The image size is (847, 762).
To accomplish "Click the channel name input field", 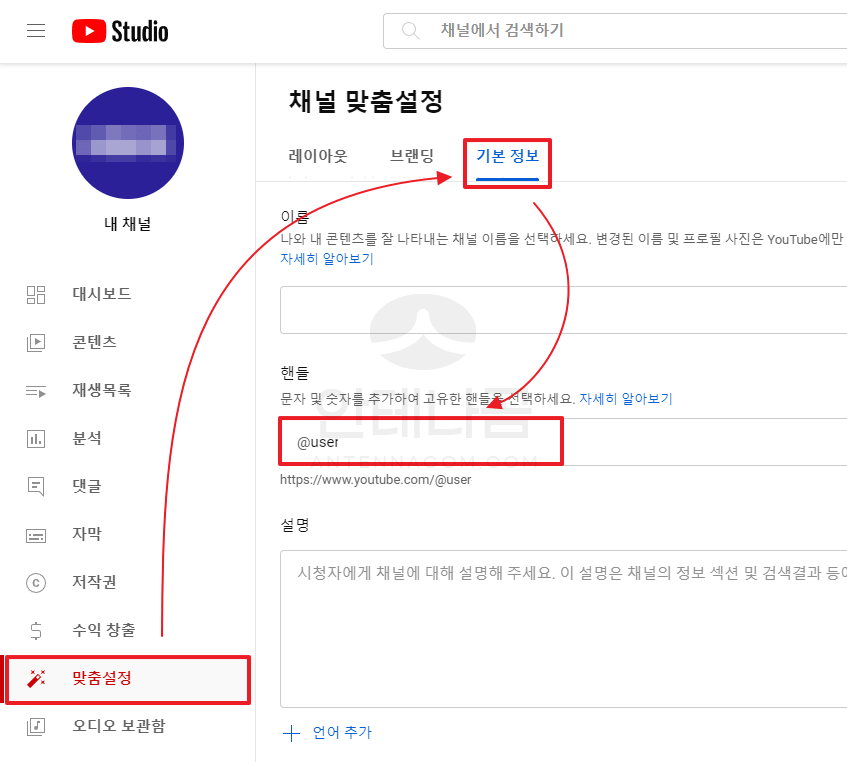I will point(563,310).
